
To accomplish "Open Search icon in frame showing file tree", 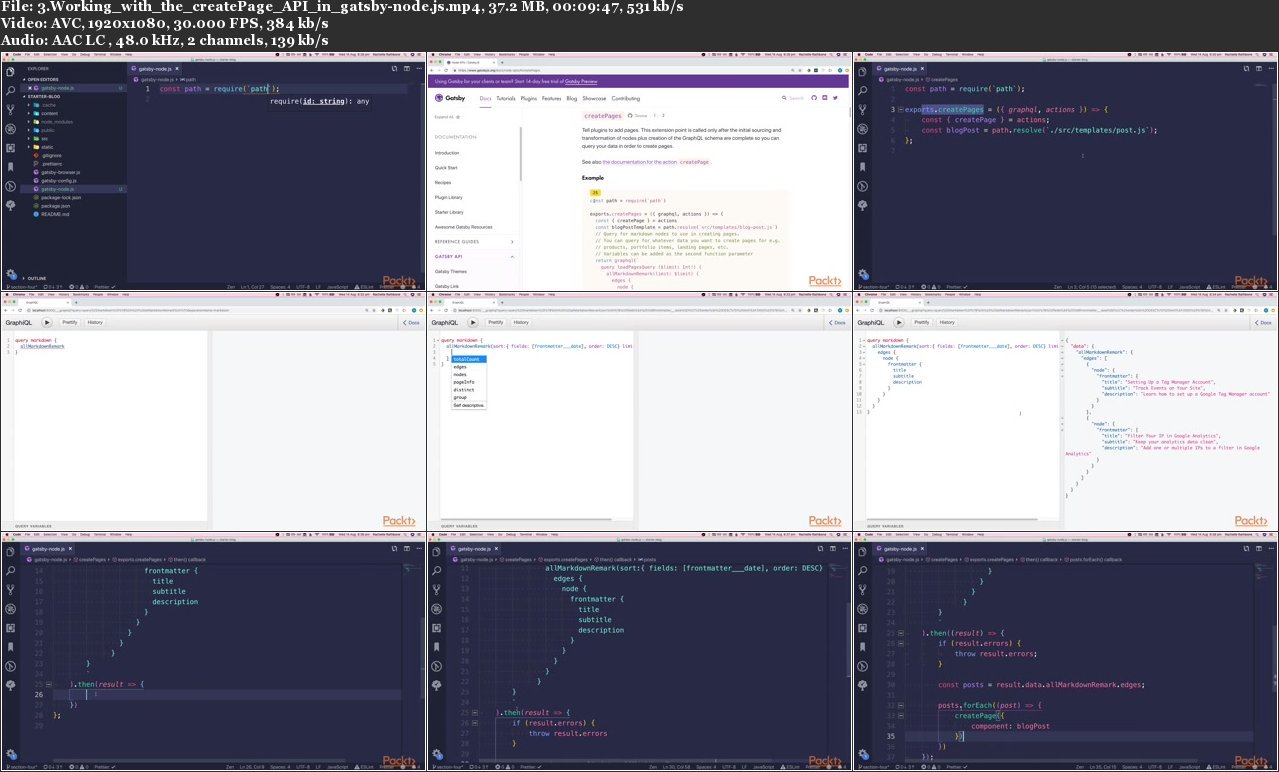I will (x=11, y=89).
